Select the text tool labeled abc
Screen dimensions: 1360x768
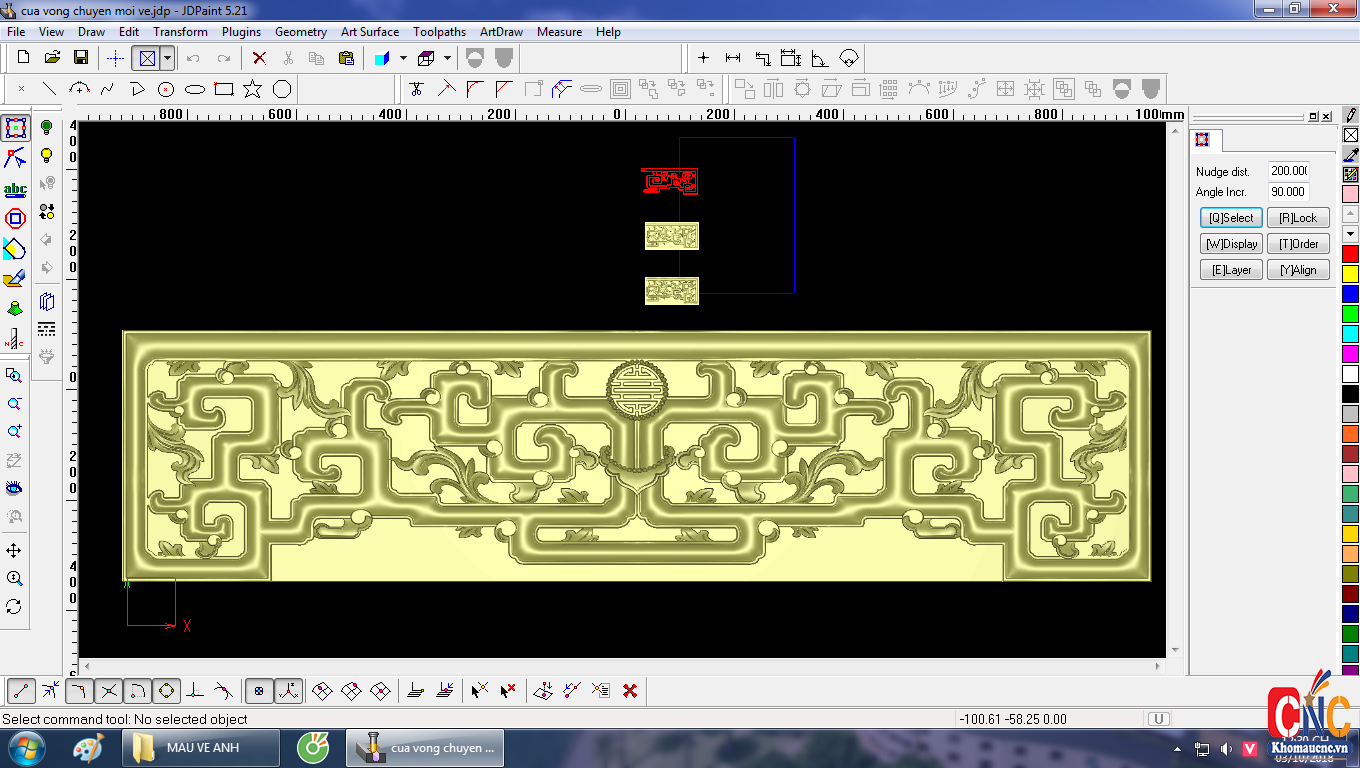(x=15, y=189)
